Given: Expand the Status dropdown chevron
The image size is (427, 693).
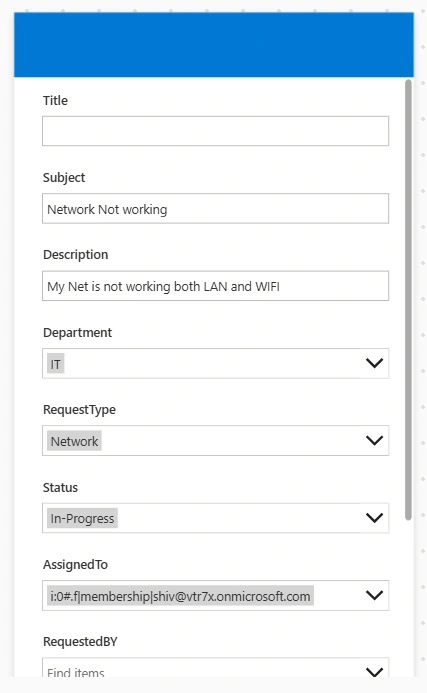Looking at the screenshot, I should pos(374,518).
